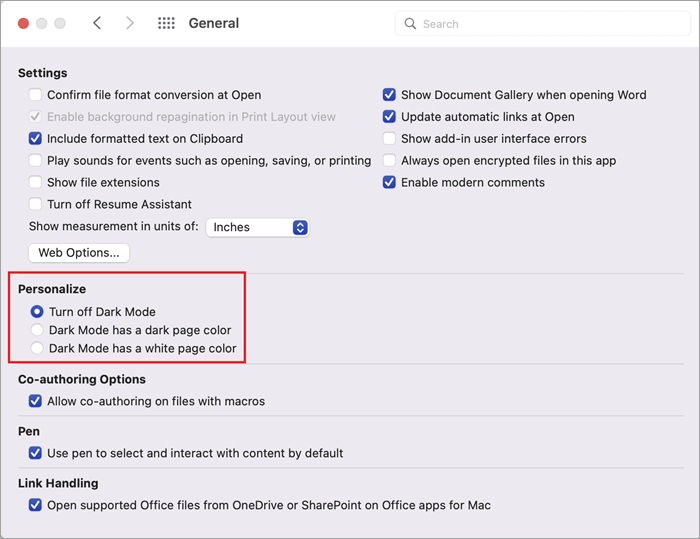The image size is (700, 539).
Task: Uncheck Enable modern comments
Action: click(x=390, y=183)
